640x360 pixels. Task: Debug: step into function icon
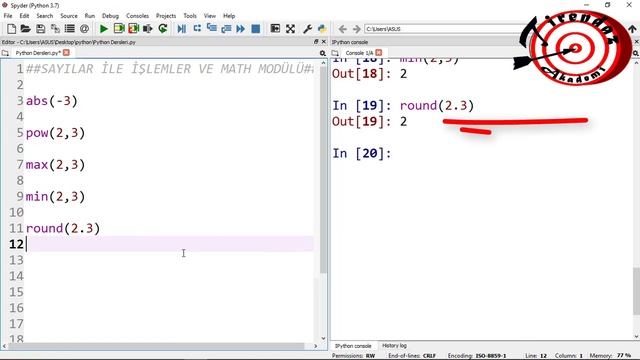click(x=211, y=29)
